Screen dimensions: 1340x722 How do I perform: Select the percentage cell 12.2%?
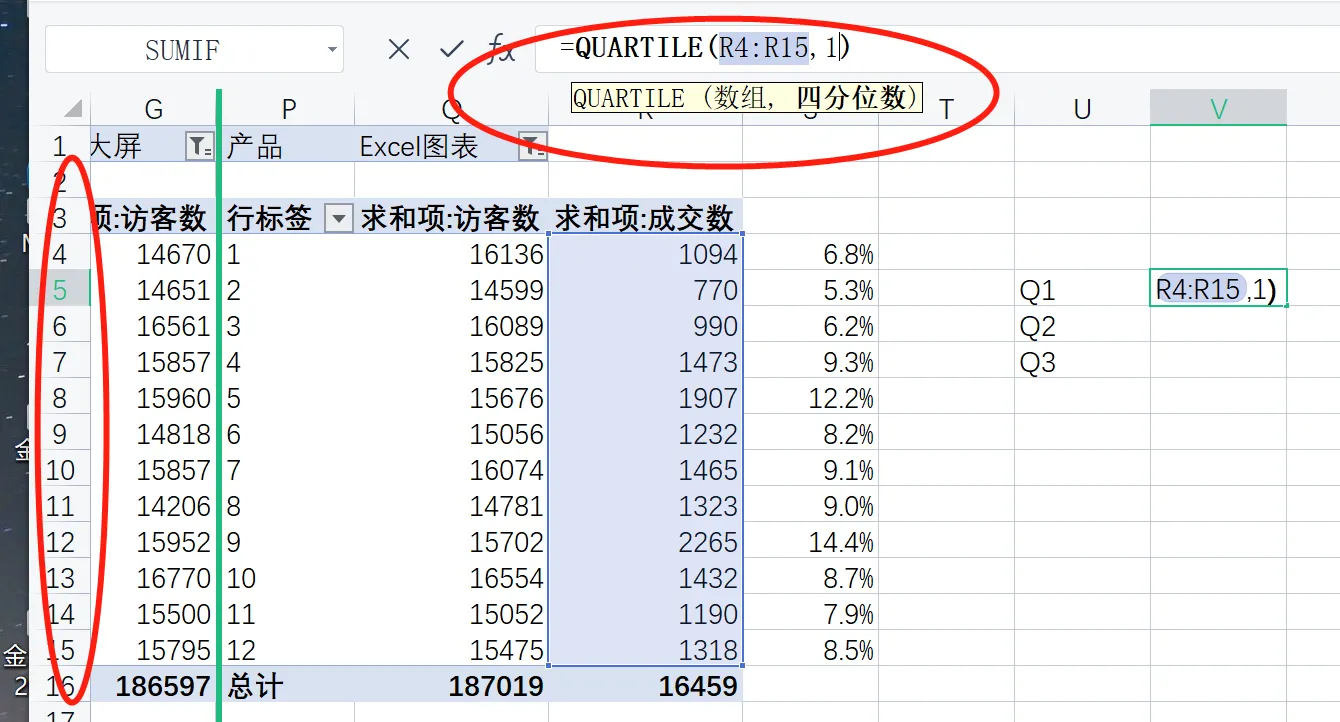tap(811, 398)
